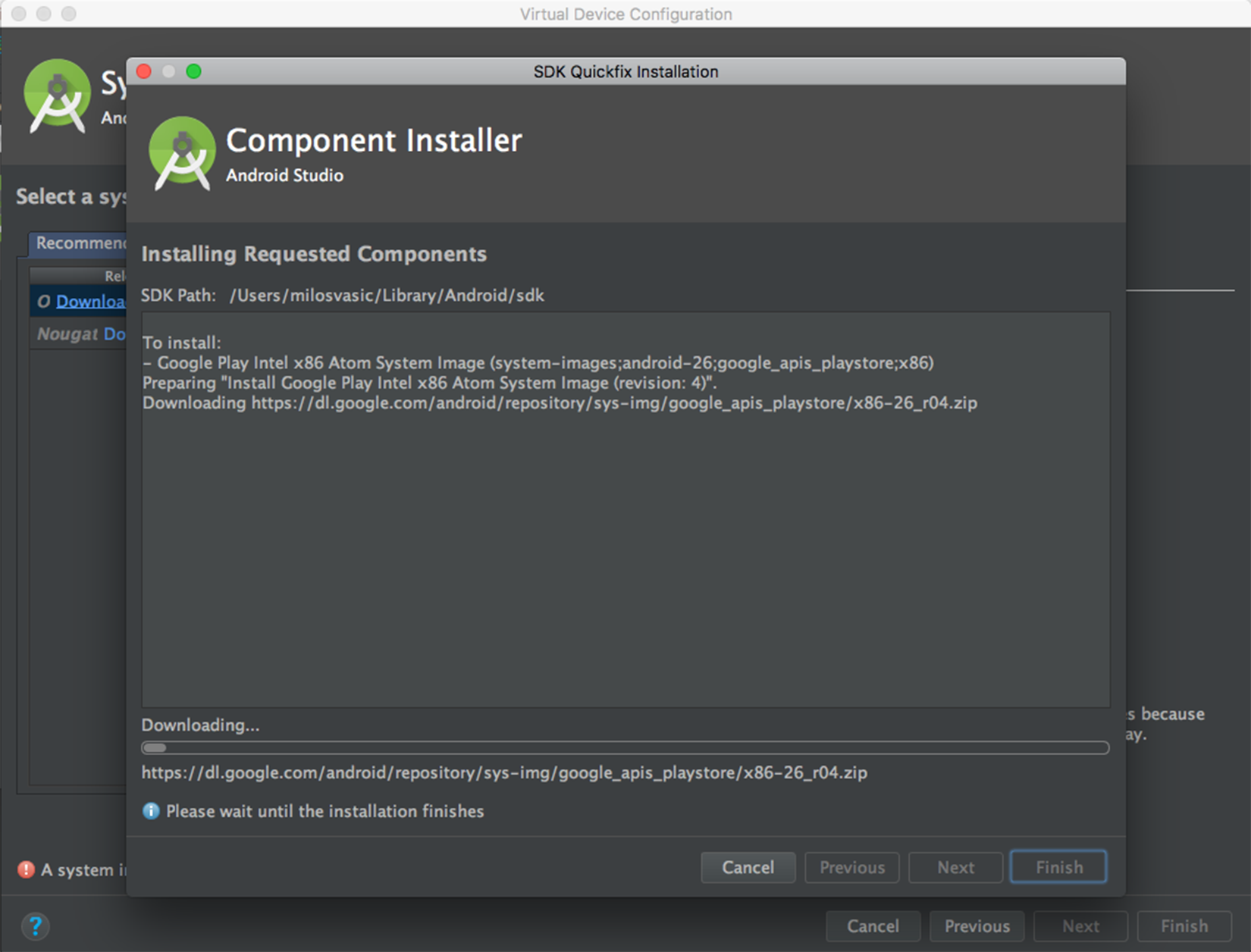Click the Android Studio logo in the background window
1251x952 pixels.
point(57,96)
